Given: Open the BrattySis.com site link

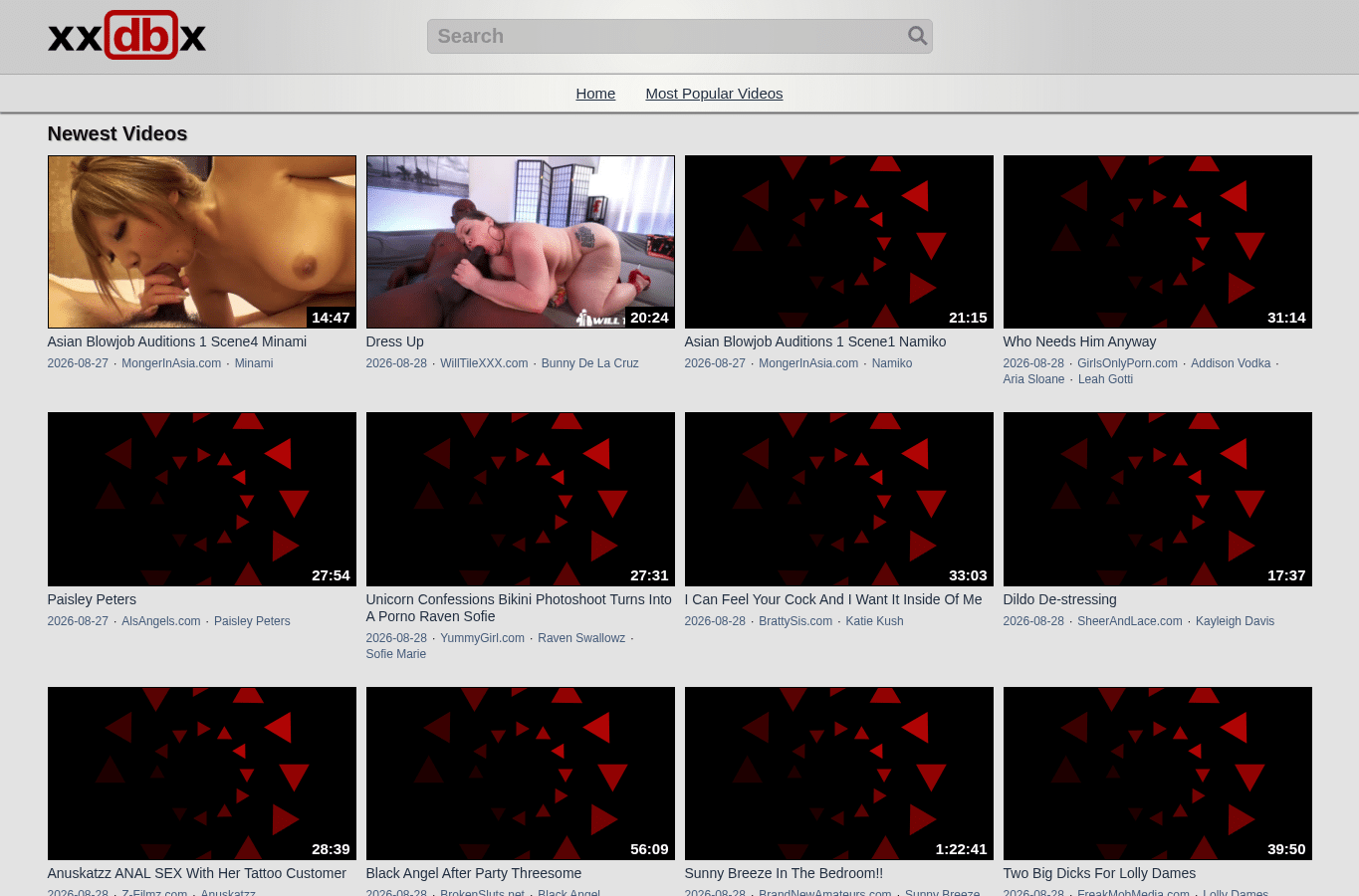Looking at the screenshot, I should (x=795, y=621).
